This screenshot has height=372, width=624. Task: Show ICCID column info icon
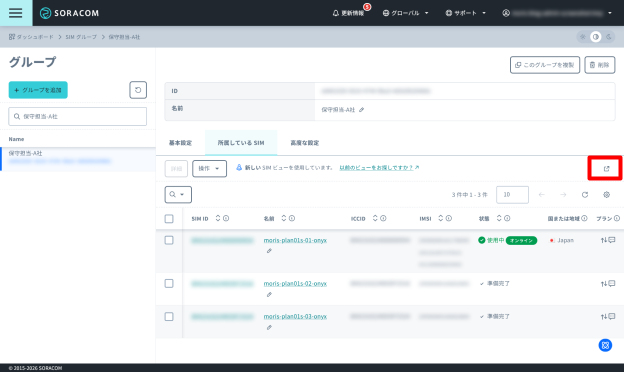[383, 218]
